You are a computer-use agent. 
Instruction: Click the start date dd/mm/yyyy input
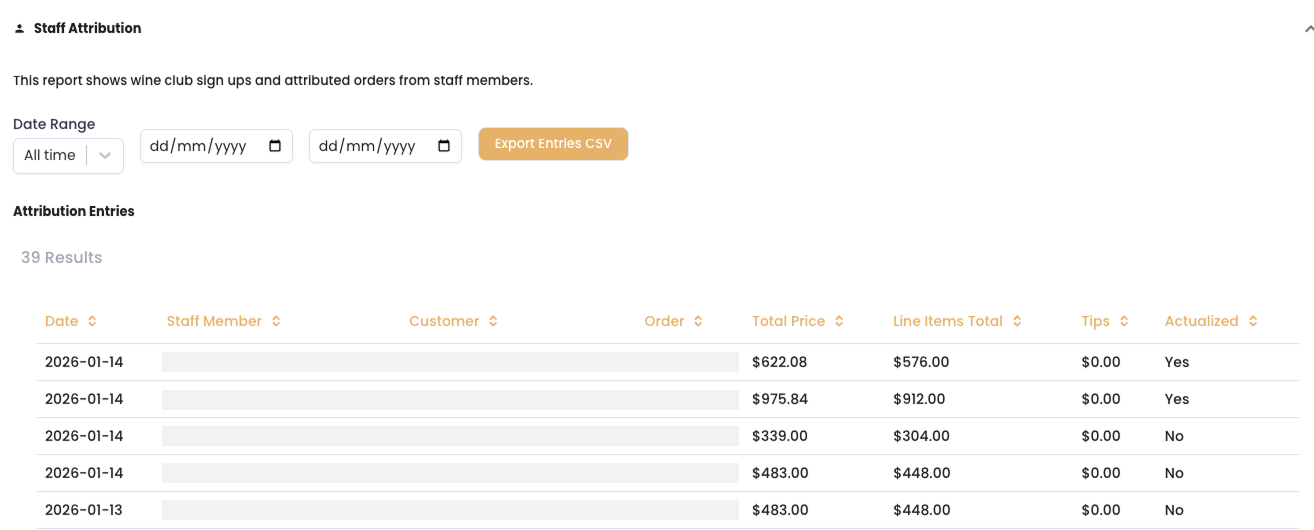pyautogui.click(x=216, y=146)
